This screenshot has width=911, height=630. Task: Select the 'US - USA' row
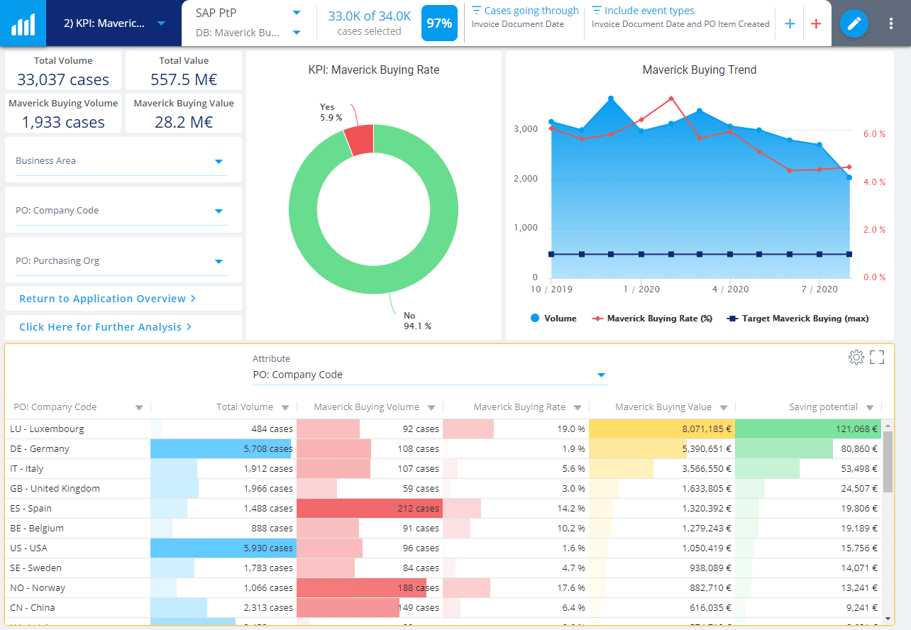coord(443,548)
